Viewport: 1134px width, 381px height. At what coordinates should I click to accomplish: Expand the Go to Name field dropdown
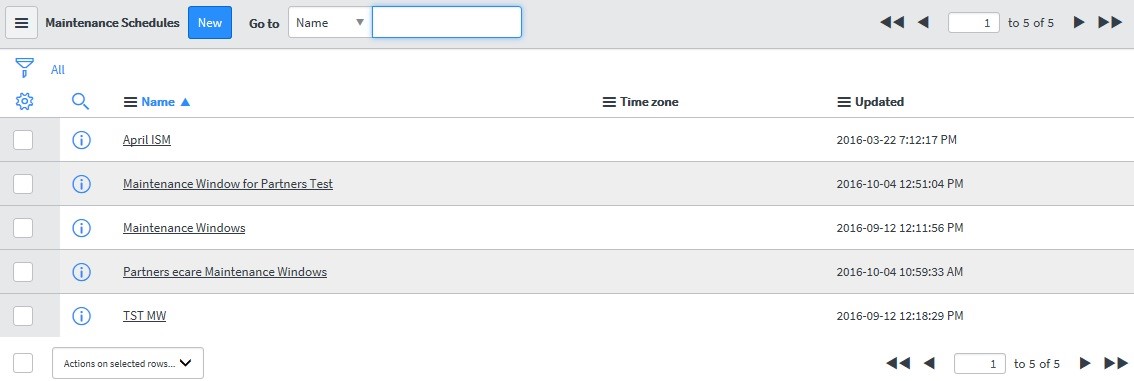click(330, 22)
